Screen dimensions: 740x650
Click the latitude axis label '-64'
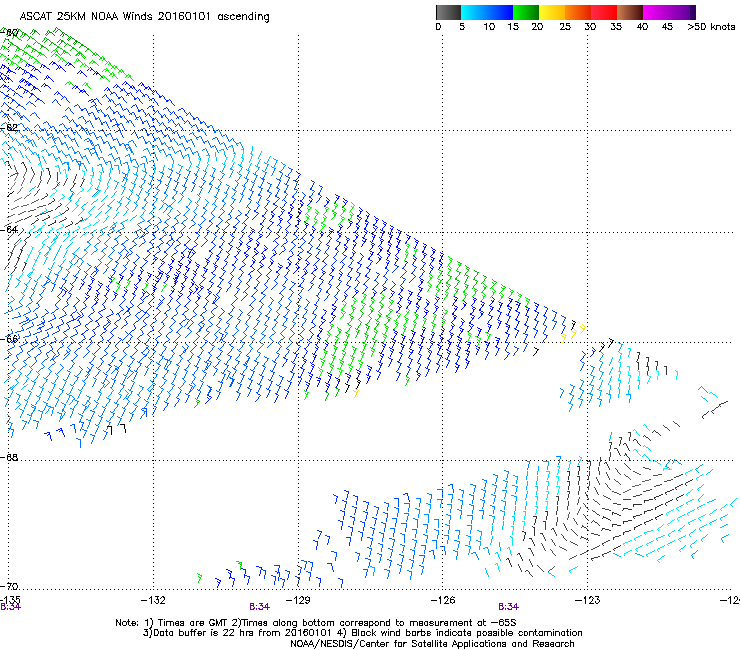pyautogui.click(x=9, y=229)
